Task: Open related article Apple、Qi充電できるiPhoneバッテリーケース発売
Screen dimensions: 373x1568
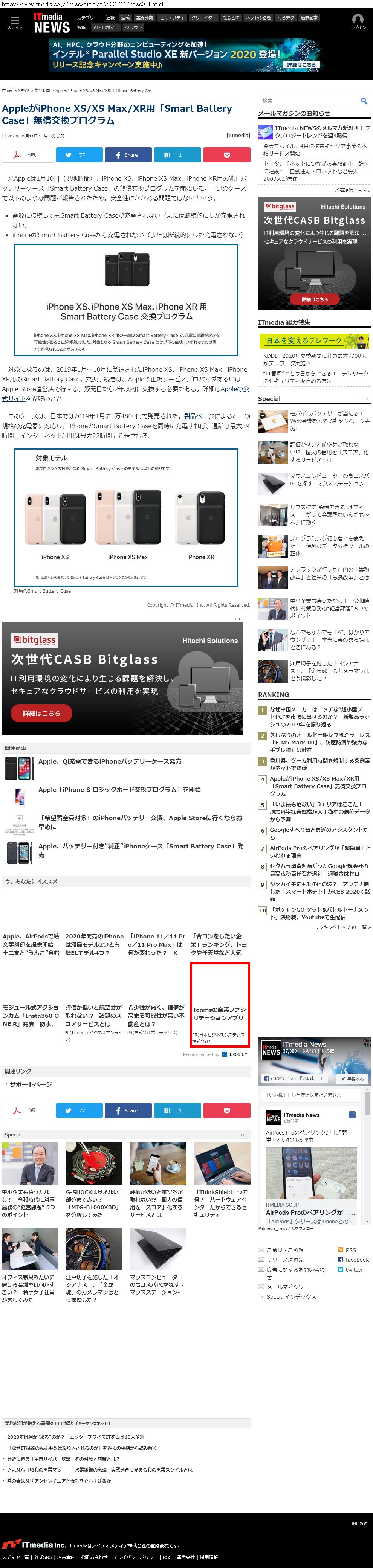Action: point(110,761)
